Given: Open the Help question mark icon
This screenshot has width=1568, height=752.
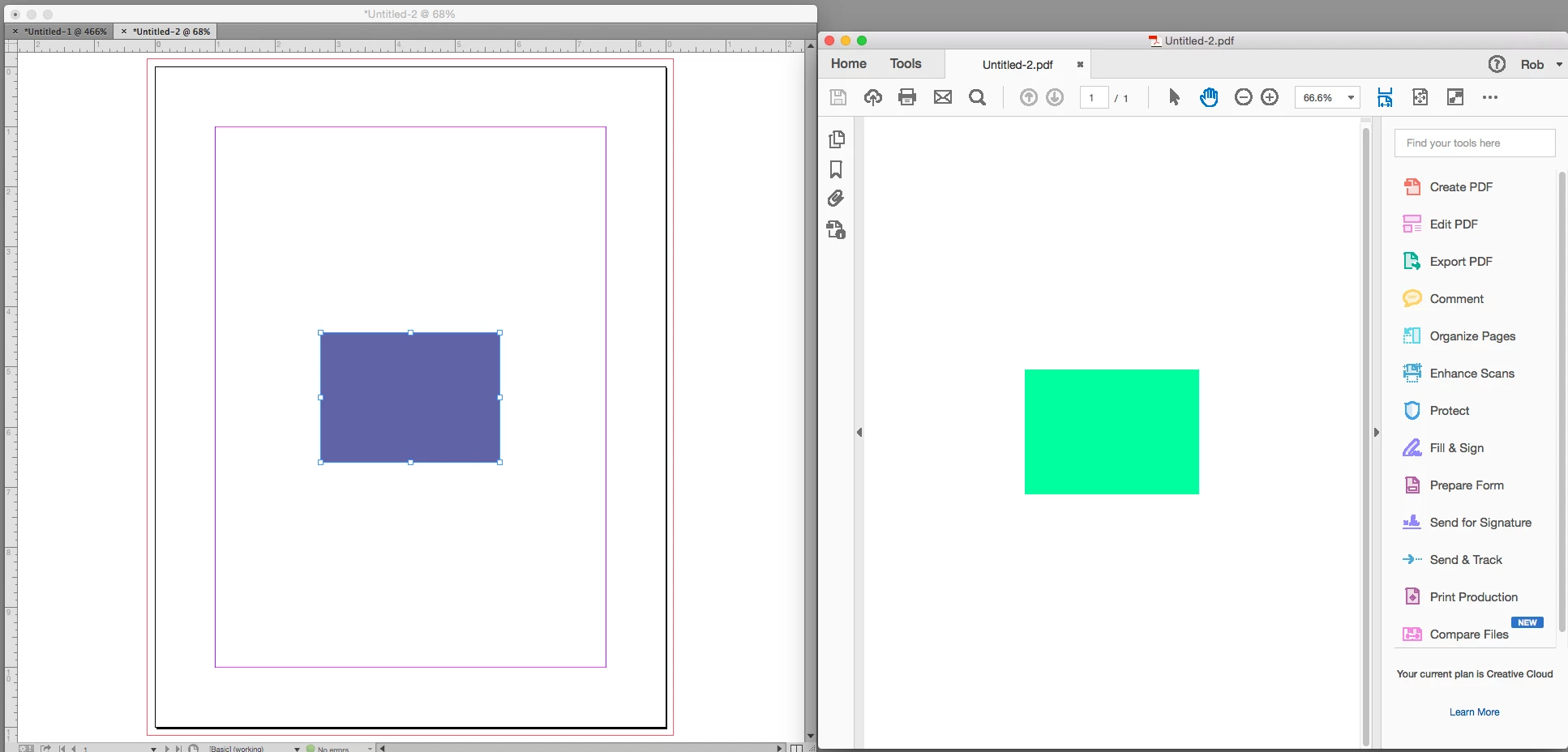Looking at the screenshot, I should tap(1497, 64).
